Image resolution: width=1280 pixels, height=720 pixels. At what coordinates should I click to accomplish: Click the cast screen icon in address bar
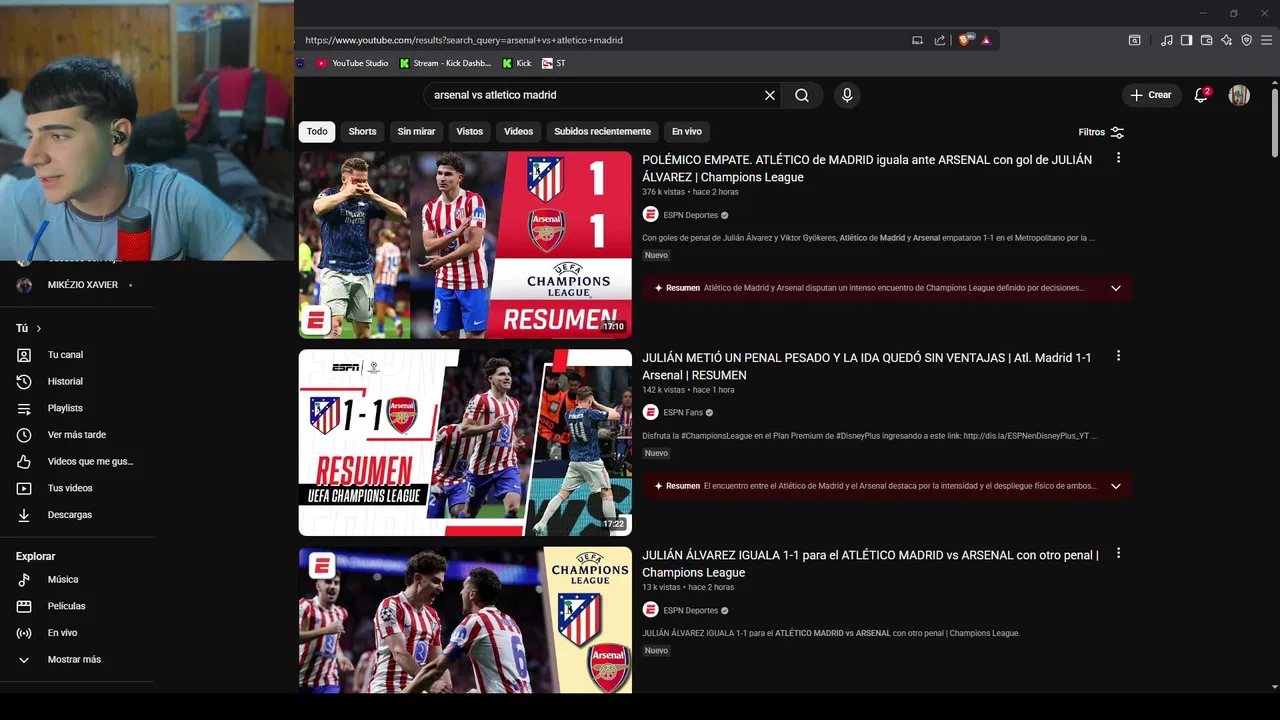[x=918, y=40]
